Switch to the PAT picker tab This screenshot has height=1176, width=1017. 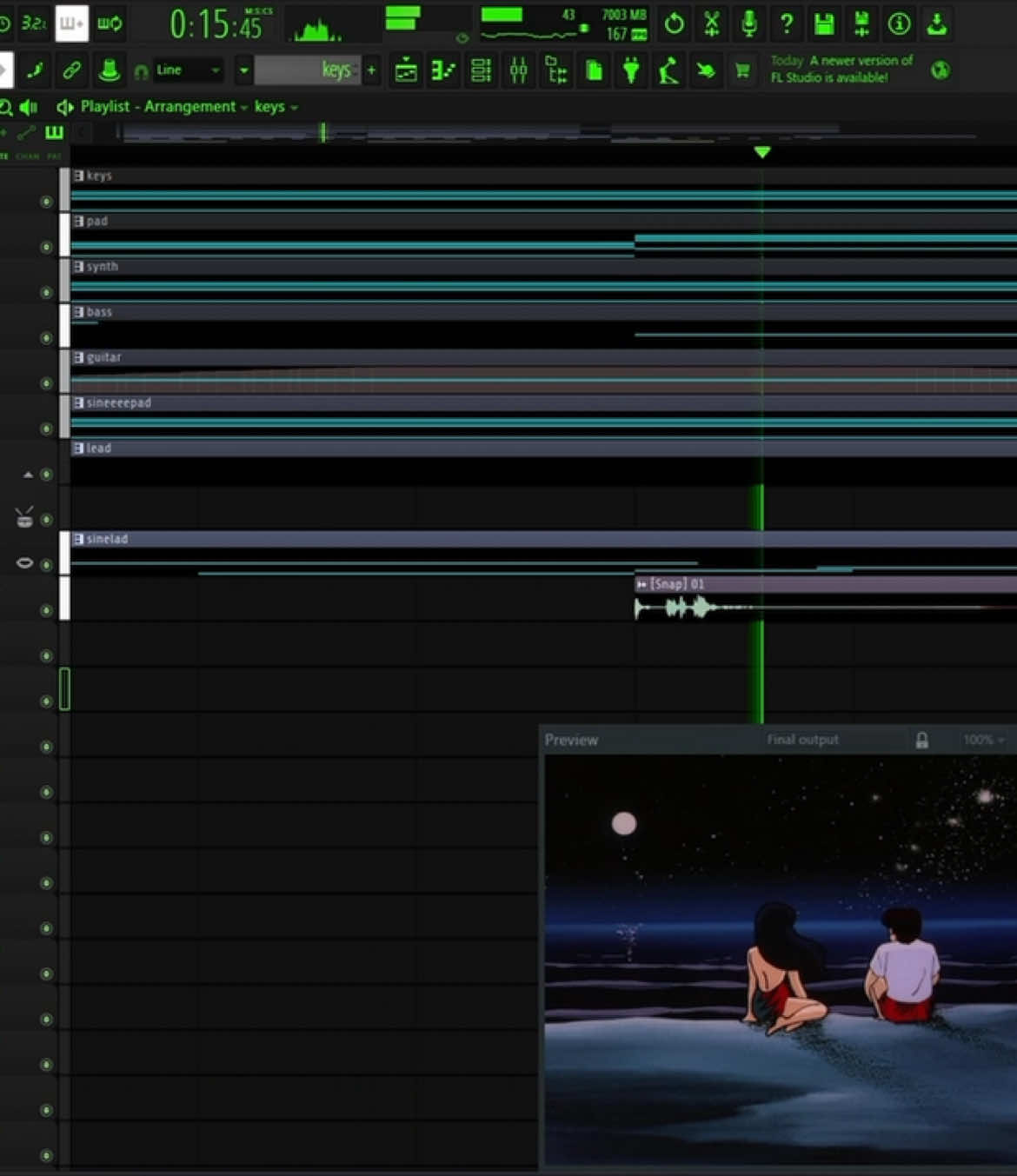click(54, 156)
